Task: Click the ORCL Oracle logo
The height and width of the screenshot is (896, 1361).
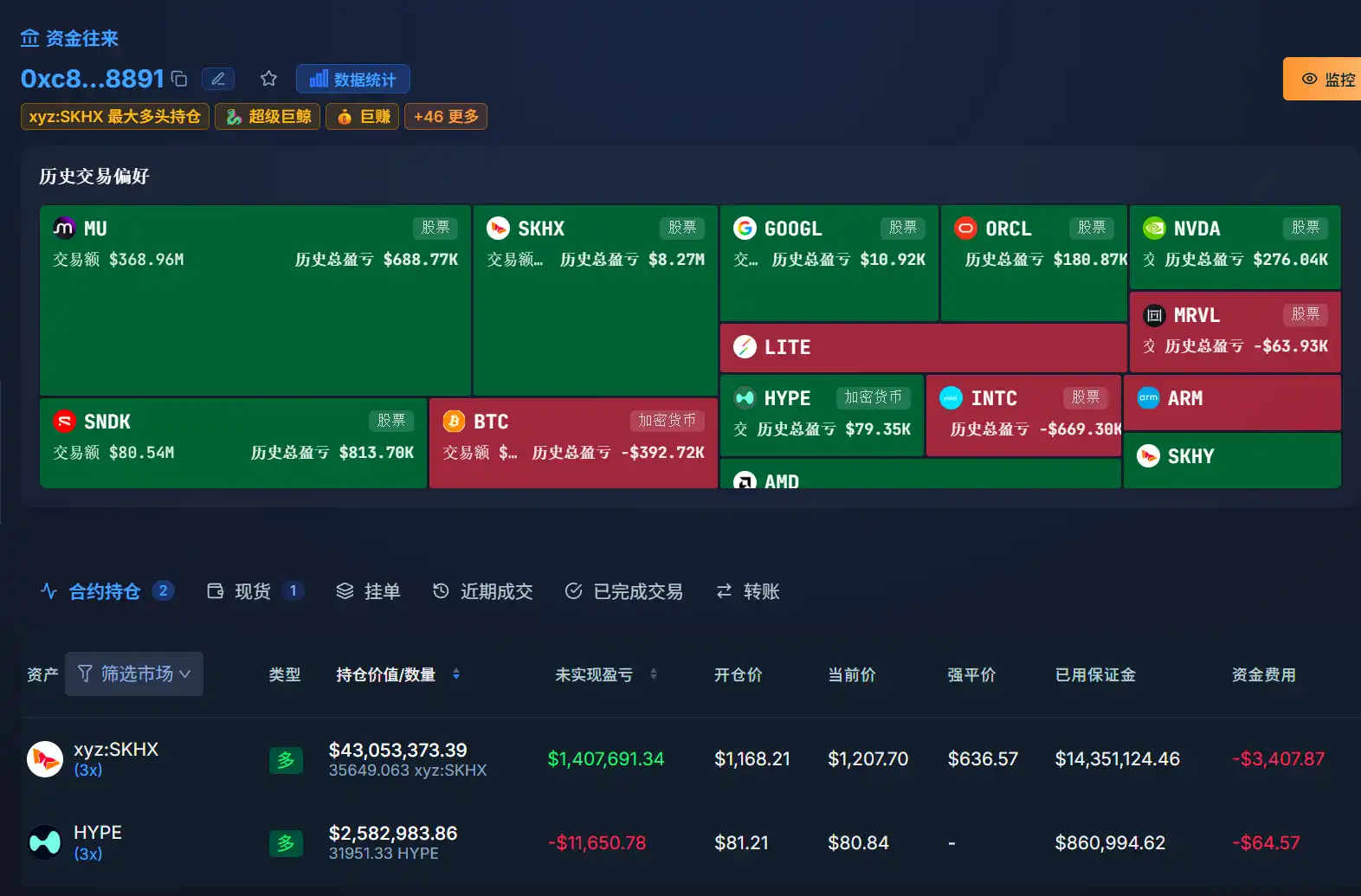Action: click(x=965, y=228)
